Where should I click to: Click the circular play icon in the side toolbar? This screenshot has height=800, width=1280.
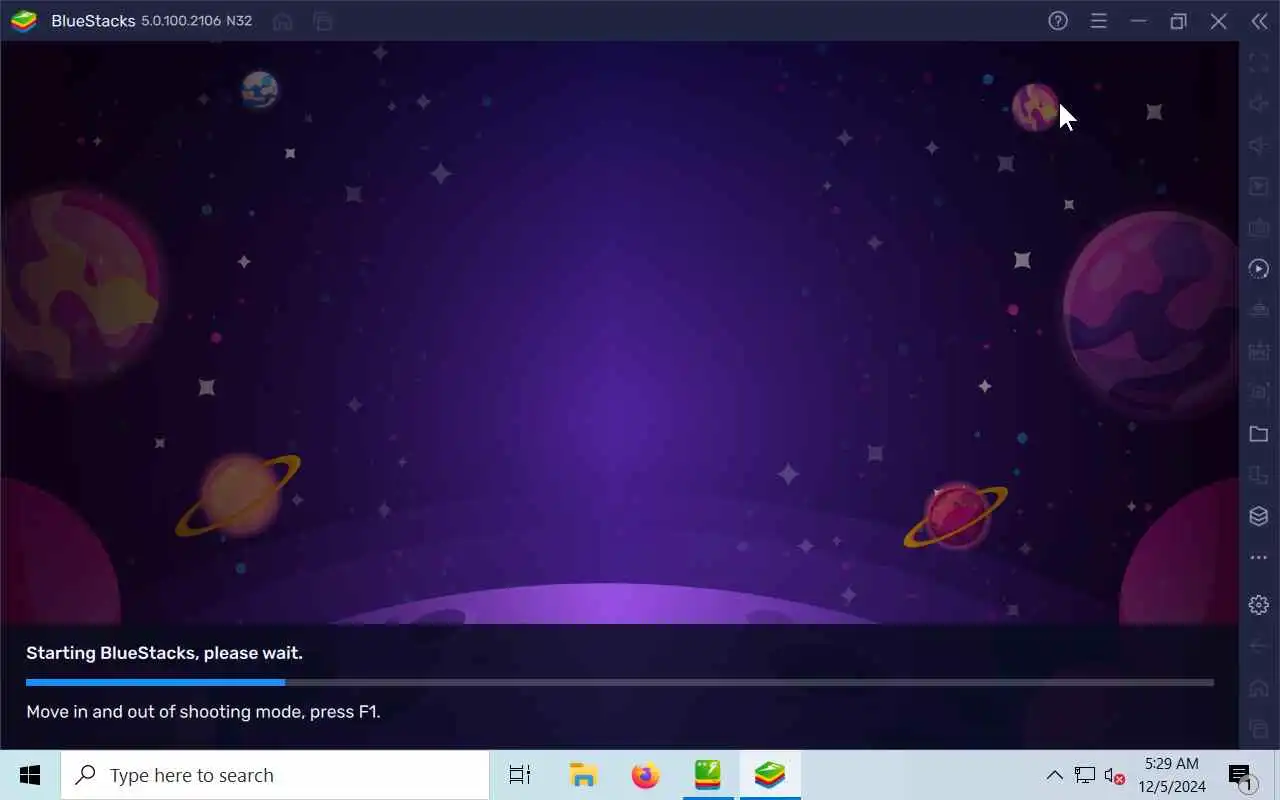coord(1259,269)
